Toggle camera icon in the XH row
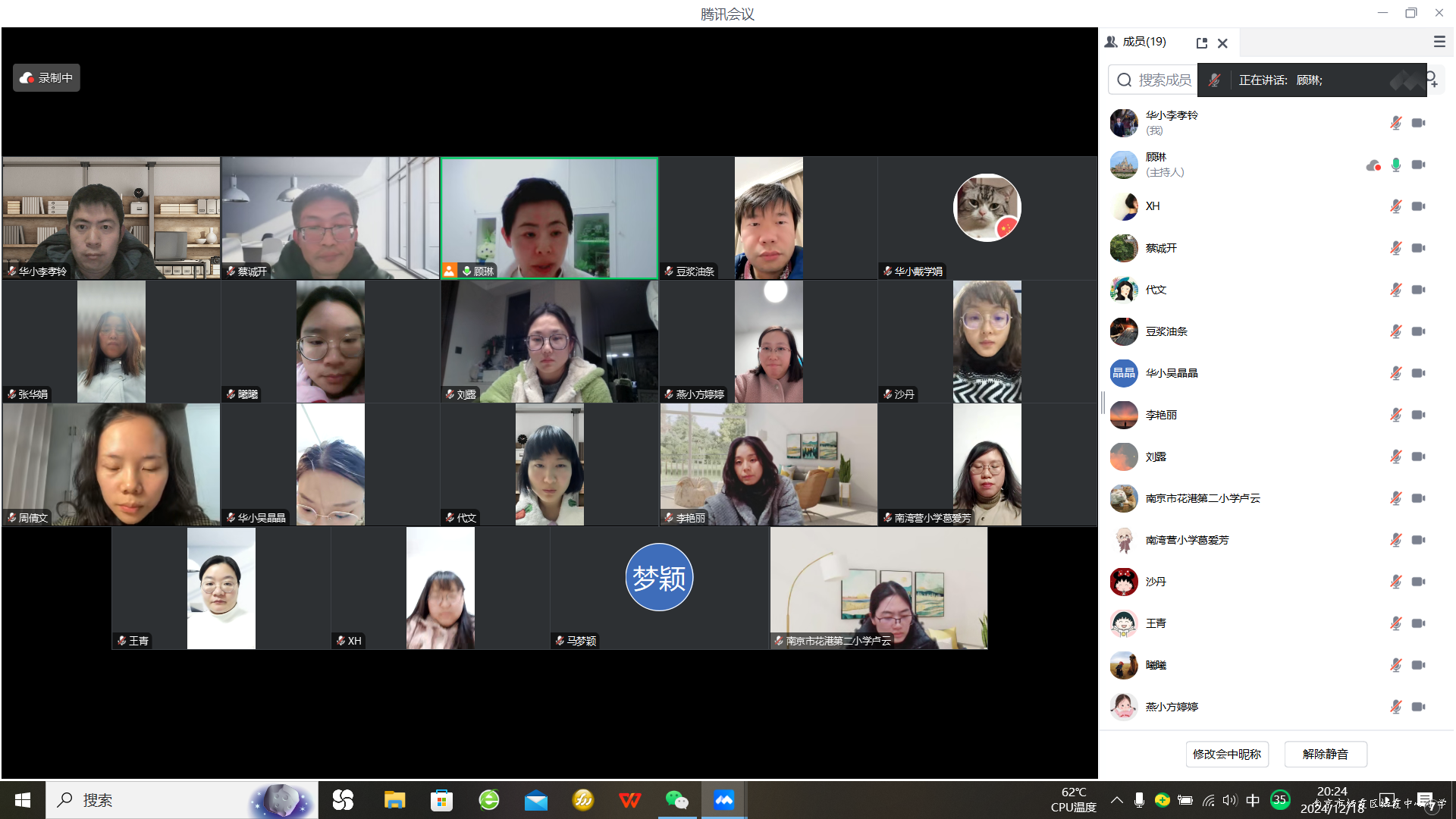This screenshot has width=1456, height=819. (1419, 206)
